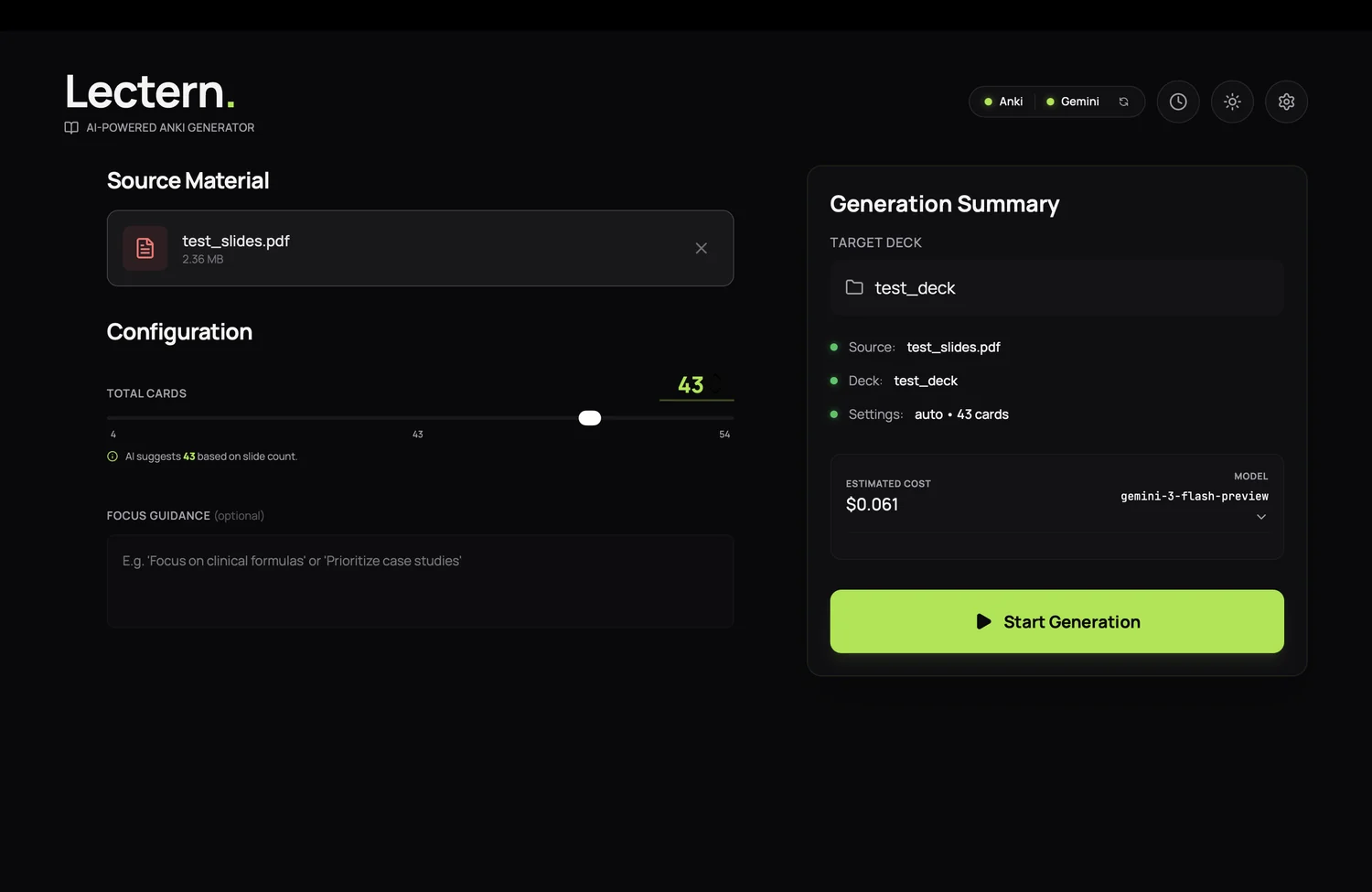Remove test_slides.pdf with the X button
This screenshot has height=892, width=1372.
701,248
